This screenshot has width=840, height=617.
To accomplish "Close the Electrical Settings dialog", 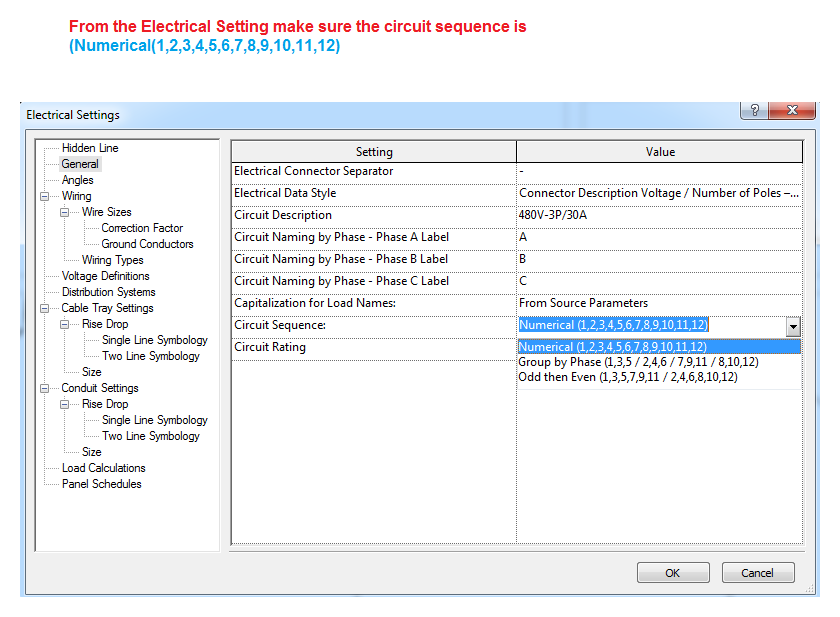I will tap(792, 110).
